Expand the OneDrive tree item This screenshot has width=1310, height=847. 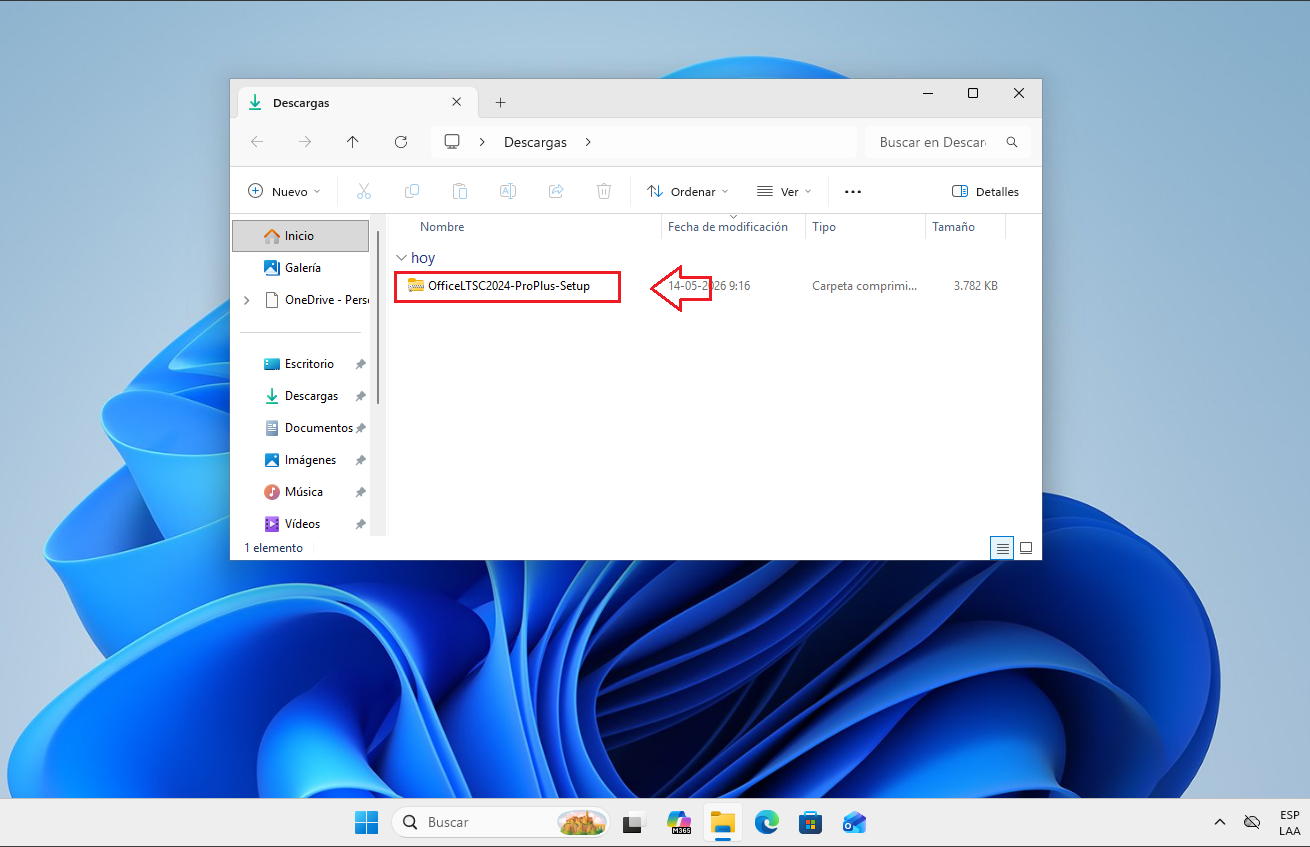tap(247, 300)
